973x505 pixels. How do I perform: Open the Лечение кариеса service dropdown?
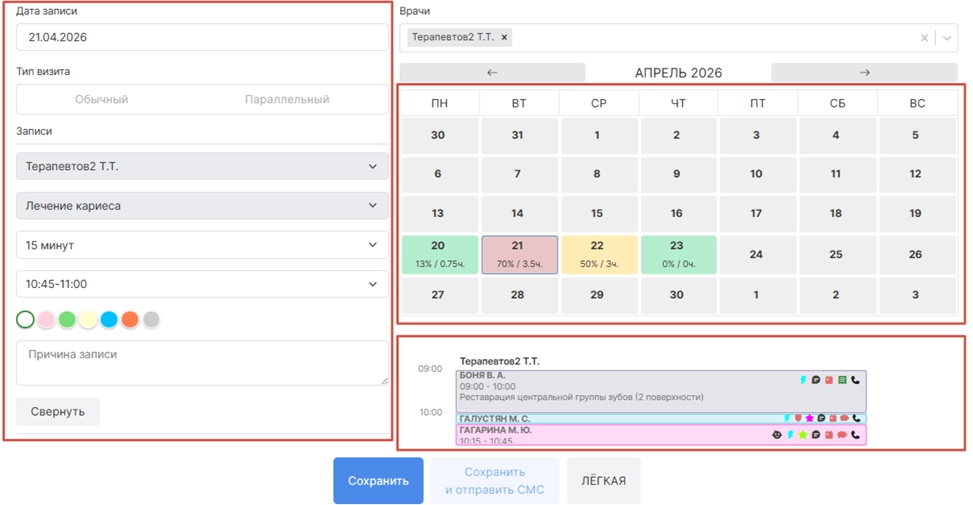pyautogui.click(x=202, y=206)
